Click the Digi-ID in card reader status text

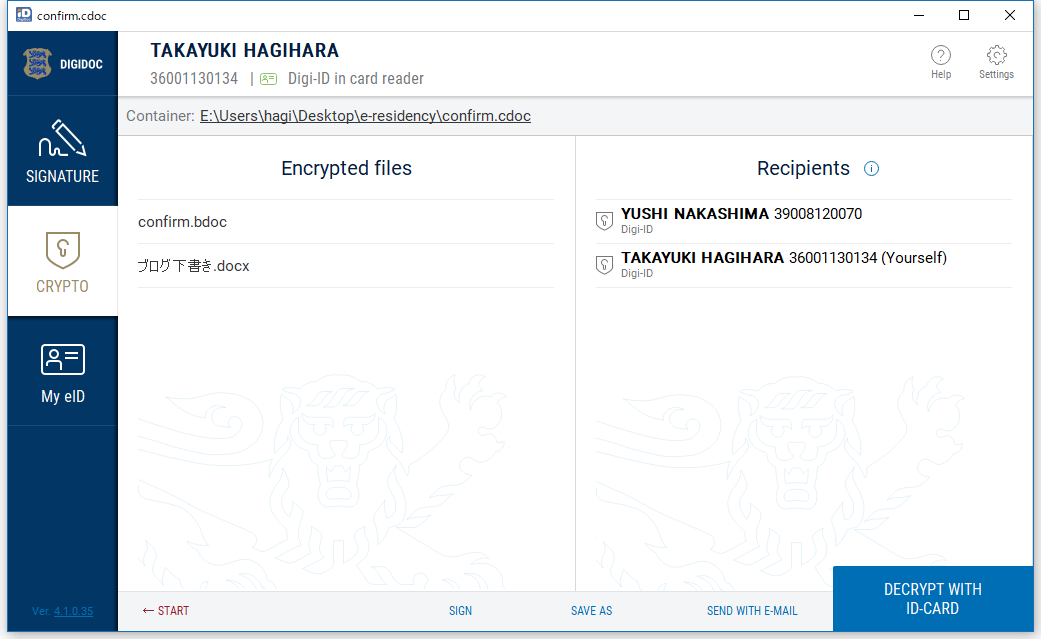click(x=356, y=79)
